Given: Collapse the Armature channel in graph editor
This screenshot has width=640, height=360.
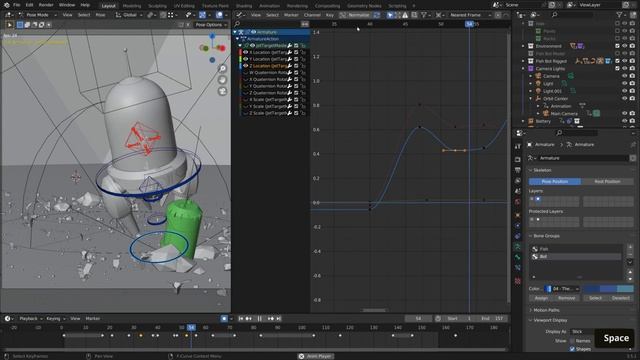Looking at the screenshot, I should [x=235, y=32].
